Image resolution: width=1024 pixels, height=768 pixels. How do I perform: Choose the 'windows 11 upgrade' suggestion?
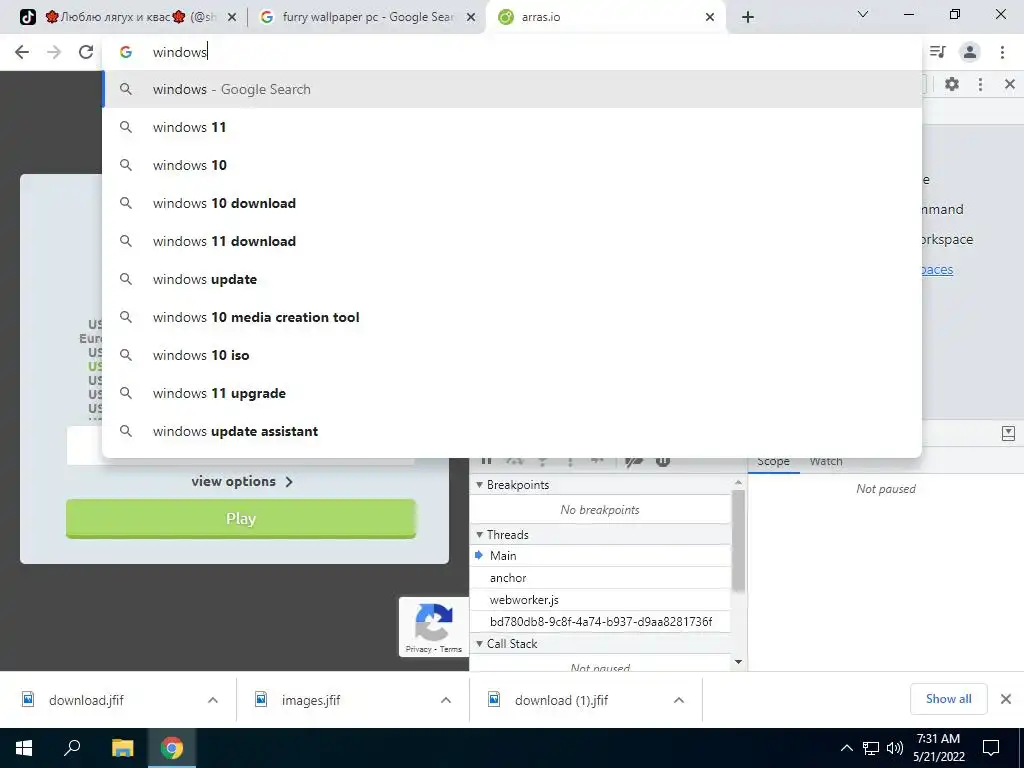(x=512, y=393)
